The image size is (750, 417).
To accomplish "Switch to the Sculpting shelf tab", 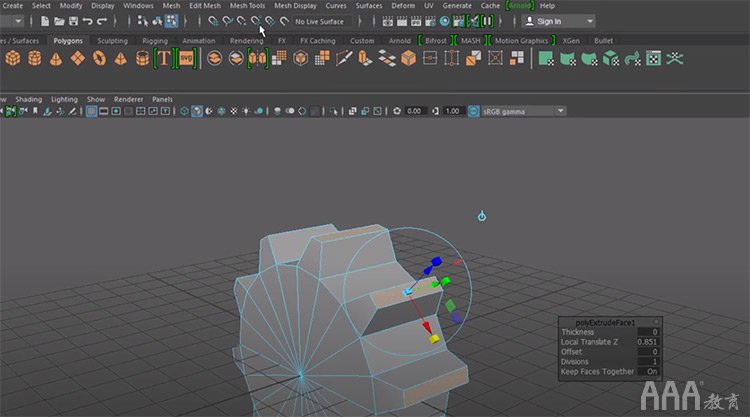I will pyautogui.click(x=112, y=41).
